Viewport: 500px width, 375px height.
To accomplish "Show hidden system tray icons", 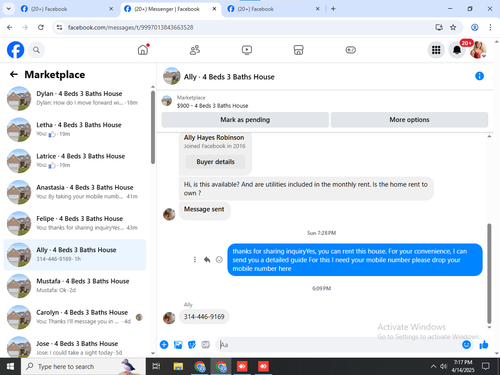I will coord(433,366).
